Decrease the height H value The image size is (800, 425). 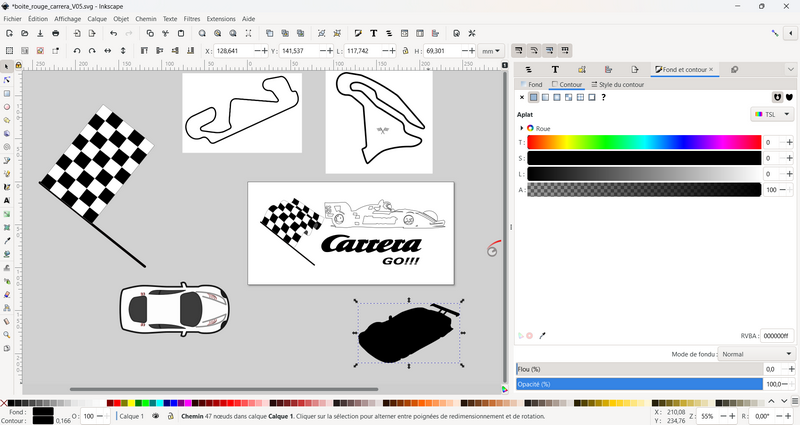(x=465, y=51)
